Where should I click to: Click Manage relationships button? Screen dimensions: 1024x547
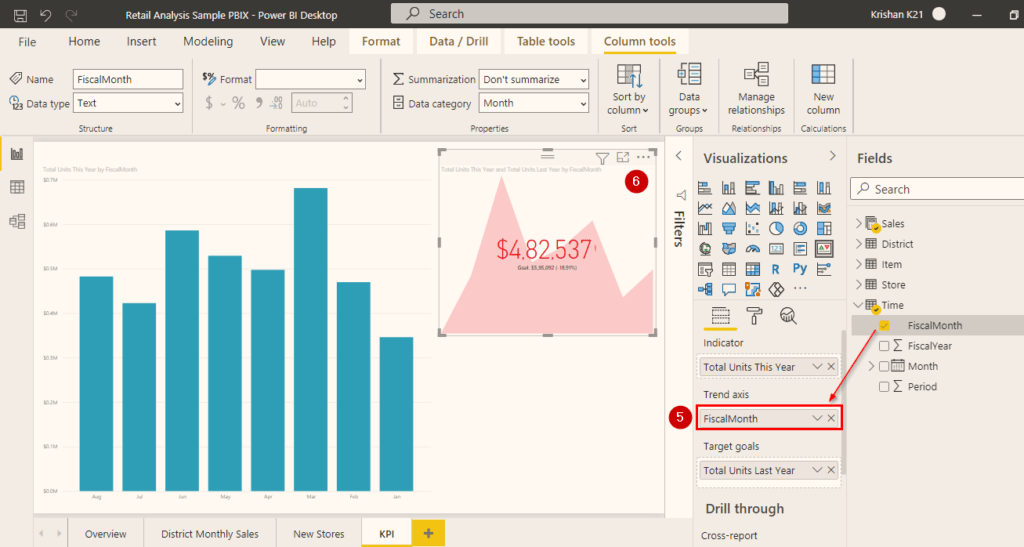(756, 90)
